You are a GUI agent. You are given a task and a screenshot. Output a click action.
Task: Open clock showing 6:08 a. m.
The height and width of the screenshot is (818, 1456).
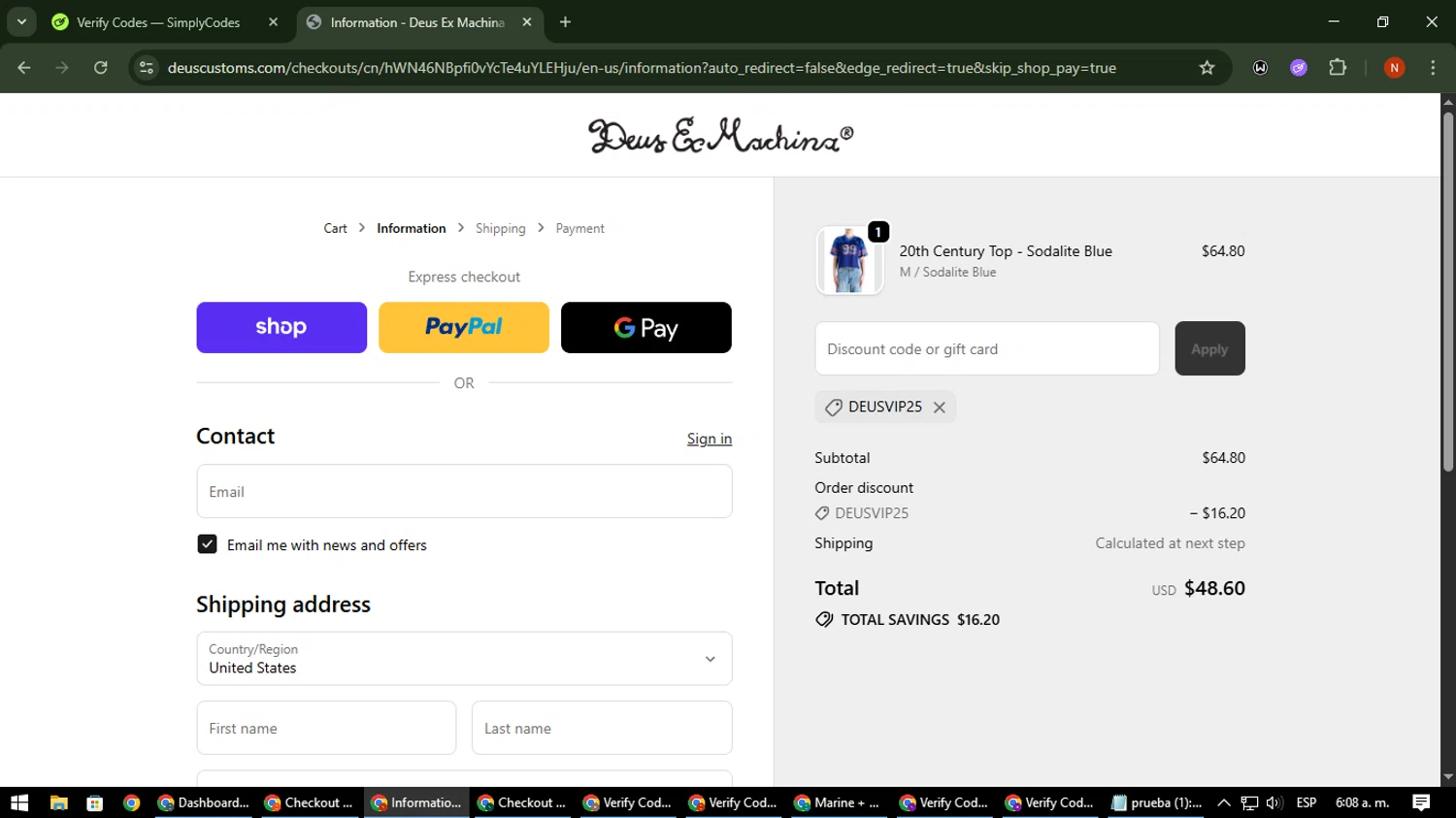point(1363,802)
